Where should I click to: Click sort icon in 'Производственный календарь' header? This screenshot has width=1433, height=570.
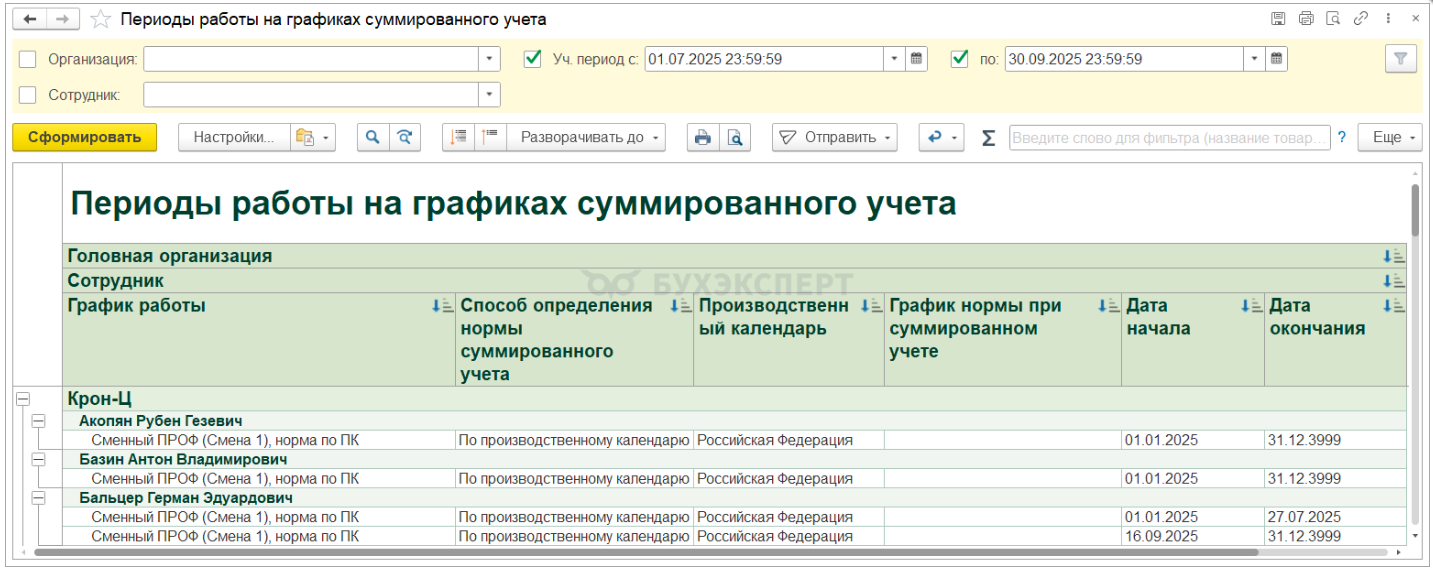click(871, 306)
